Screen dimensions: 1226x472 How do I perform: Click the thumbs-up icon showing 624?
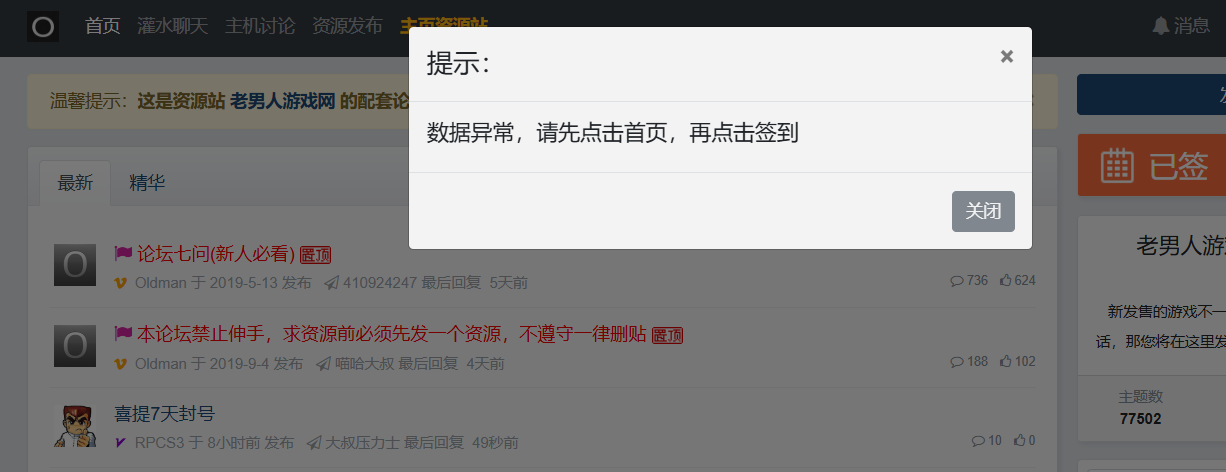(1005, 281)
